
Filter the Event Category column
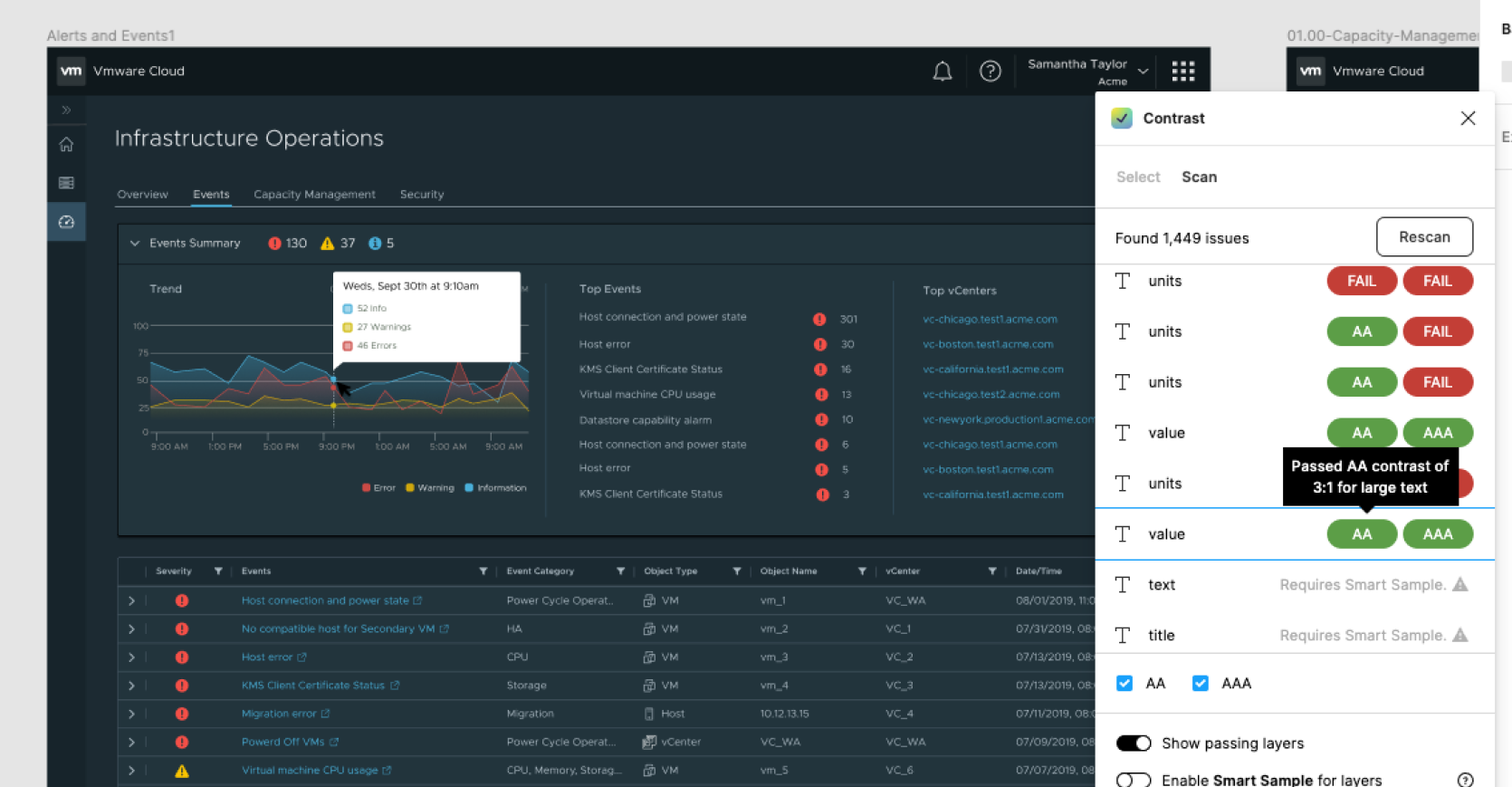click(620, 571)
